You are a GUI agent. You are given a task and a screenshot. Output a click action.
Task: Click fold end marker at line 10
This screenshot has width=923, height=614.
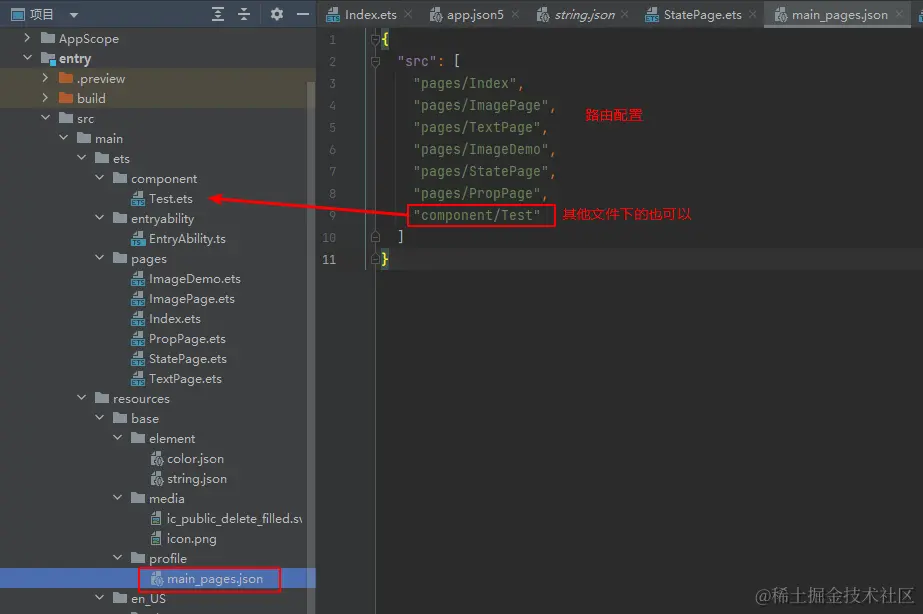[x=375, y=237]
